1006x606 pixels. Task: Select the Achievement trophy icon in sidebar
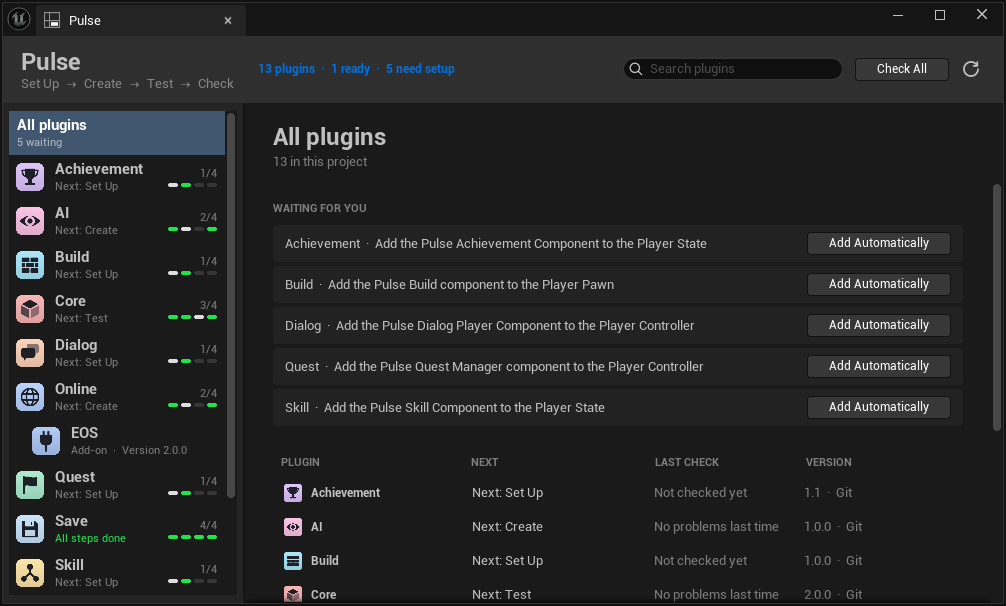pos(30,177)
